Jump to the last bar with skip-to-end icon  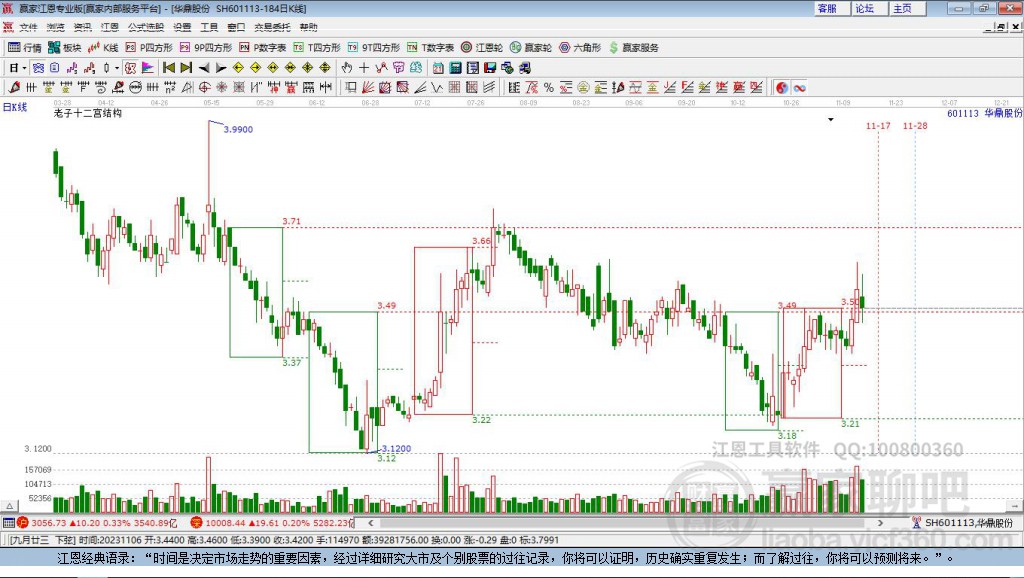pos(186,67)
